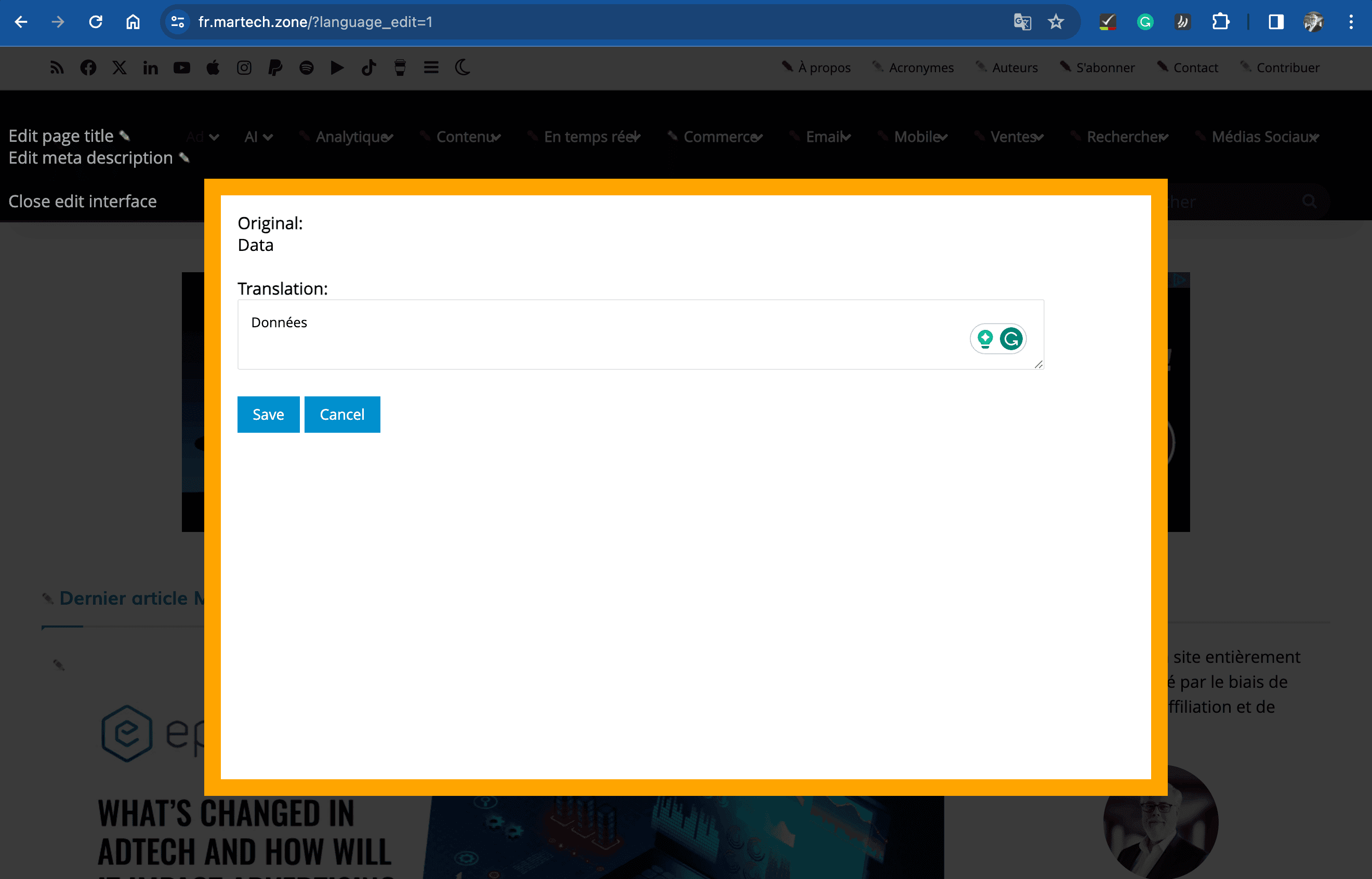
Task: Open the Acronymes menu item
Action: pyautogui.click(x=920, y=68)
